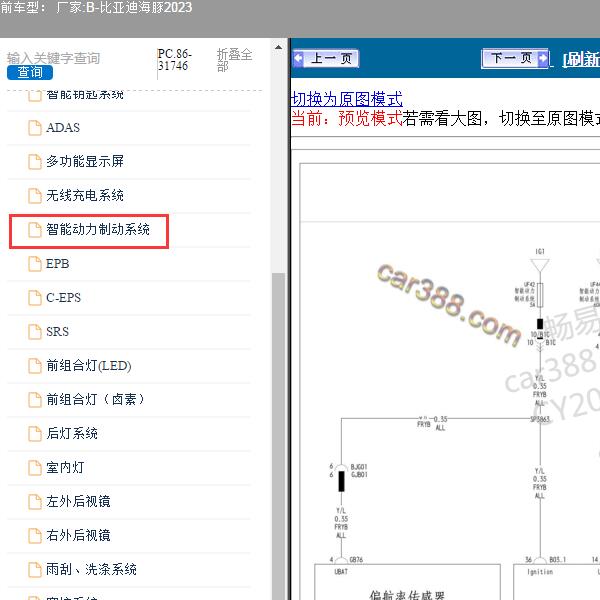Screen dimensions: 600x600
Task: Open the ADAS wiring diagram entry
Action: tap(63, 128)
